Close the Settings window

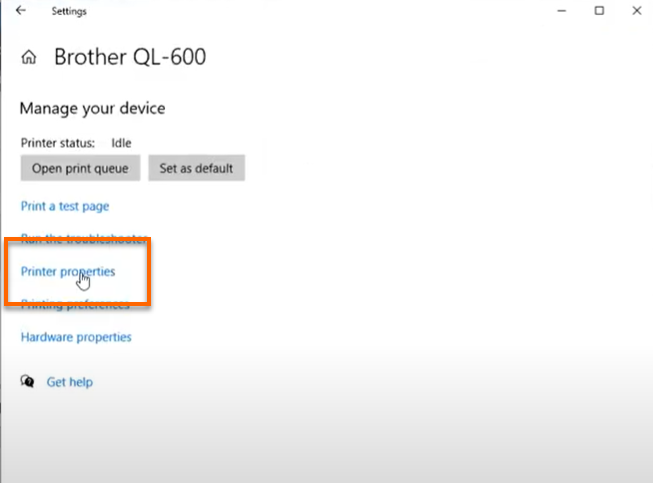(634, 11)
